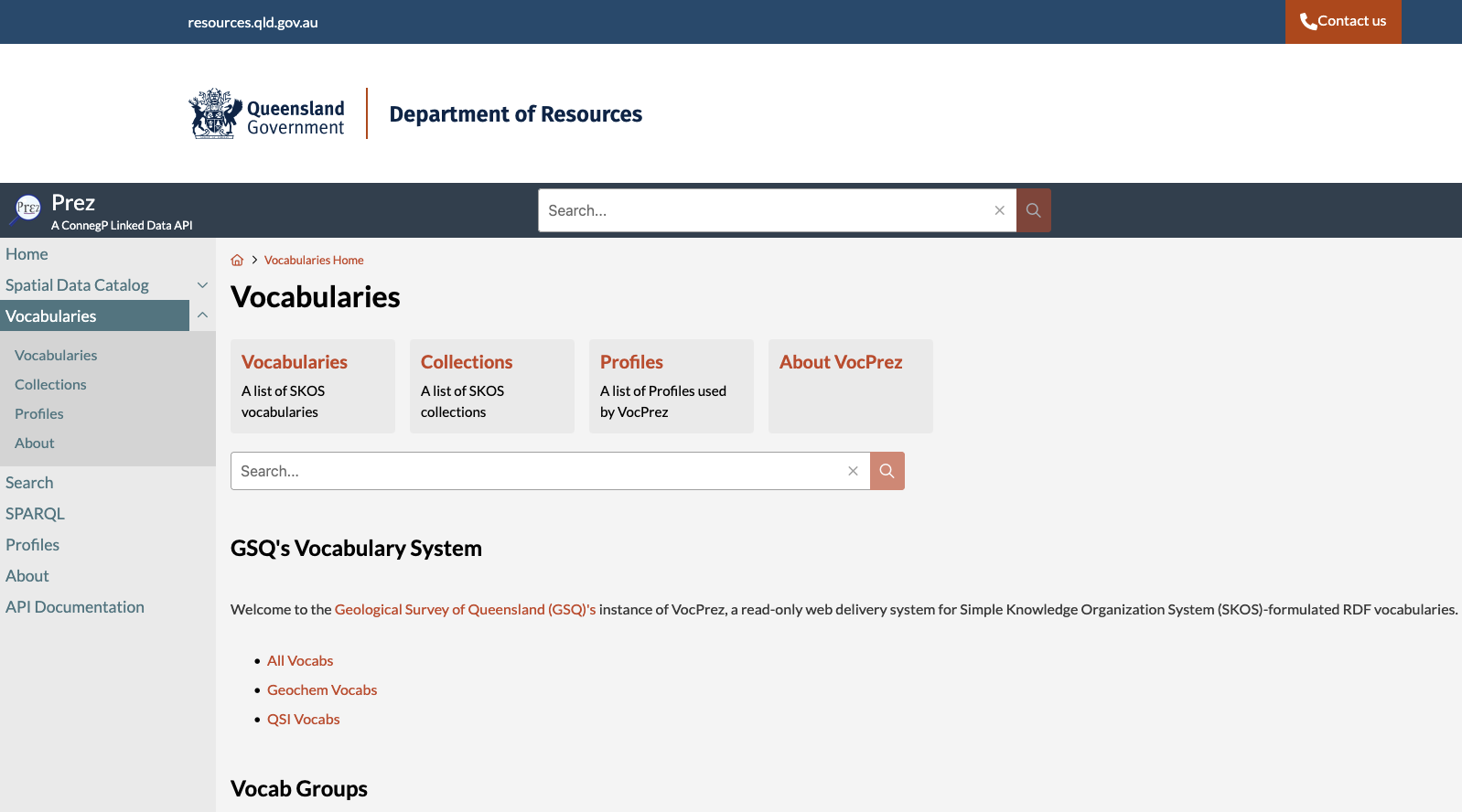Click the Prez title text
The image size is (1462, 812).
73,202
